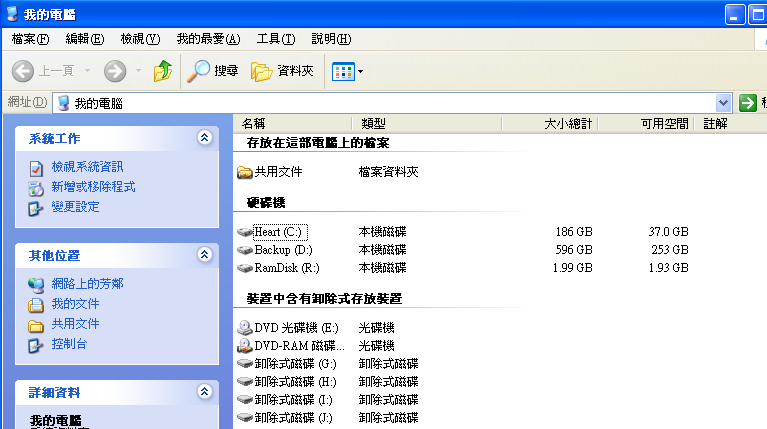This screenshot has width=767, height=429.
Task: Collapse the 其他位置 panel
Action: (x=204, y=256)
